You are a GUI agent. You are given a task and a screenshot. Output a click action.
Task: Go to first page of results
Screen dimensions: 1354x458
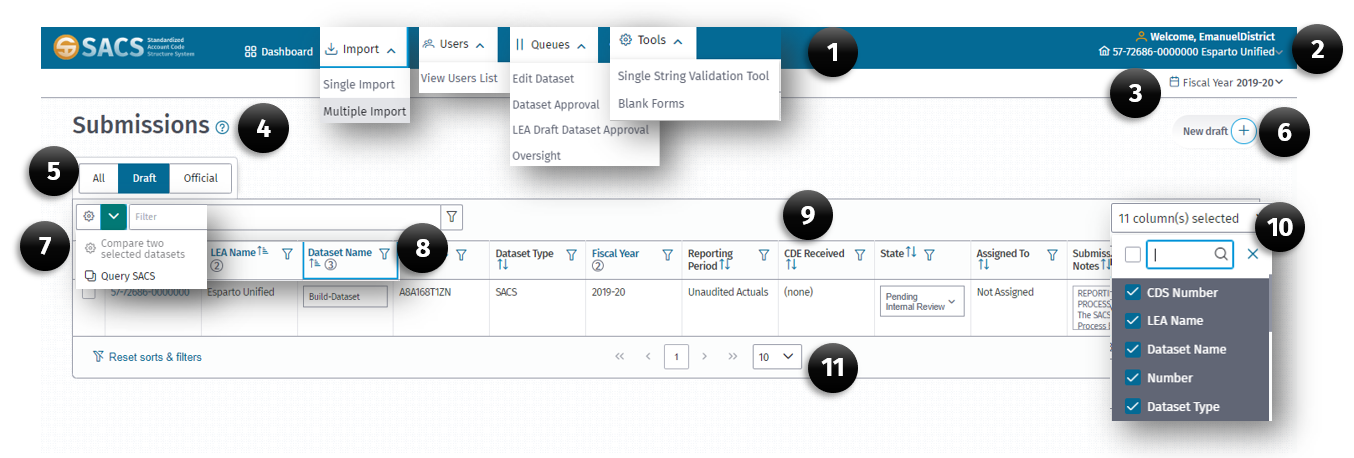tap(620, 356)
